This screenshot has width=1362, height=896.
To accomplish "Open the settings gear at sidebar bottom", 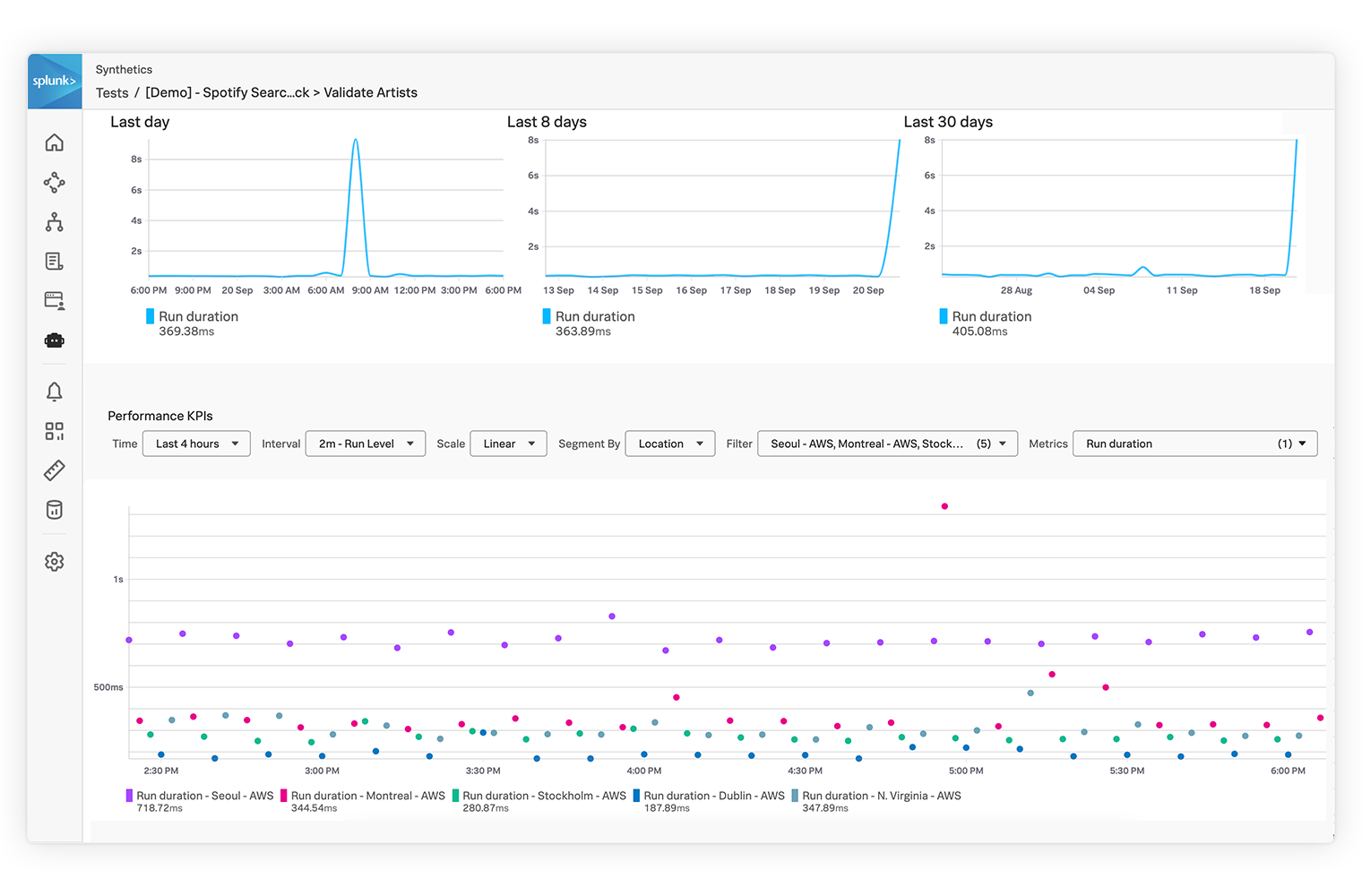I will click(55, 561).
